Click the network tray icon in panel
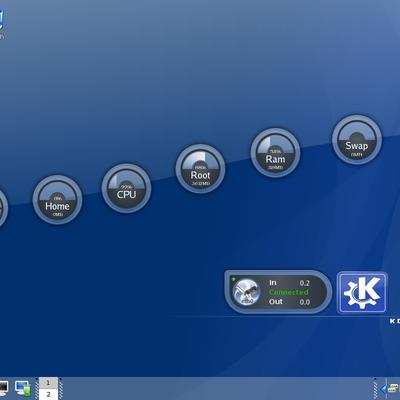The height and width of the screenshot is (400, 400). coord(394,388)
